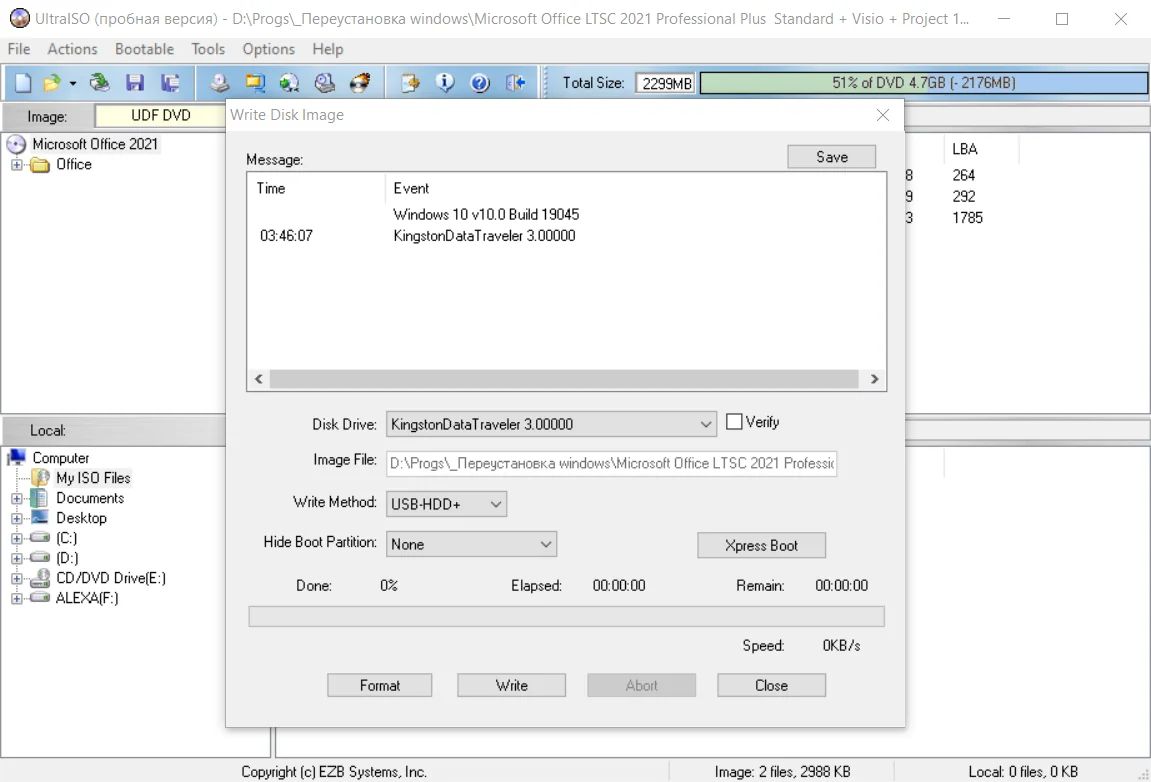The height and width of the screenshot is (782, 1151).
Task: Click the New file toolbar icon
Action: 23,82
